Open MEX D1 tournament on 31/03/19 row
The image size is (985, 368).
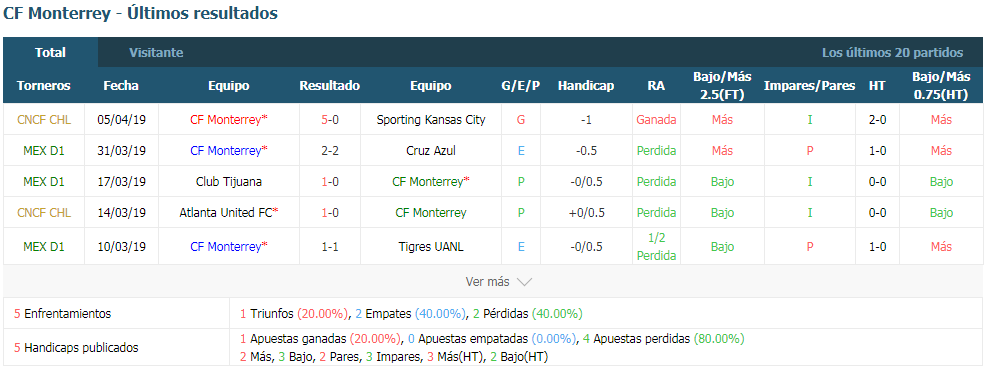point(44,151)
